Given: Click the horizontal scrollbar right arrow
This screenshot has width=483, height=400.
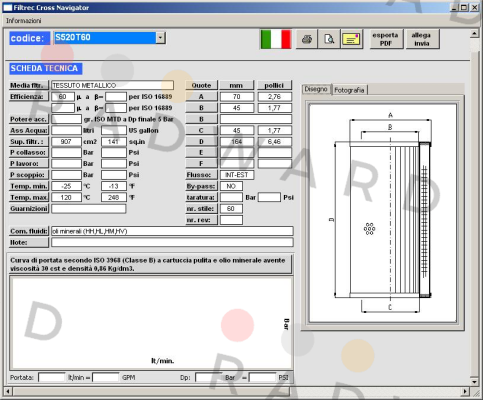Looking at the screenshot, I should [x=465, y=391].
